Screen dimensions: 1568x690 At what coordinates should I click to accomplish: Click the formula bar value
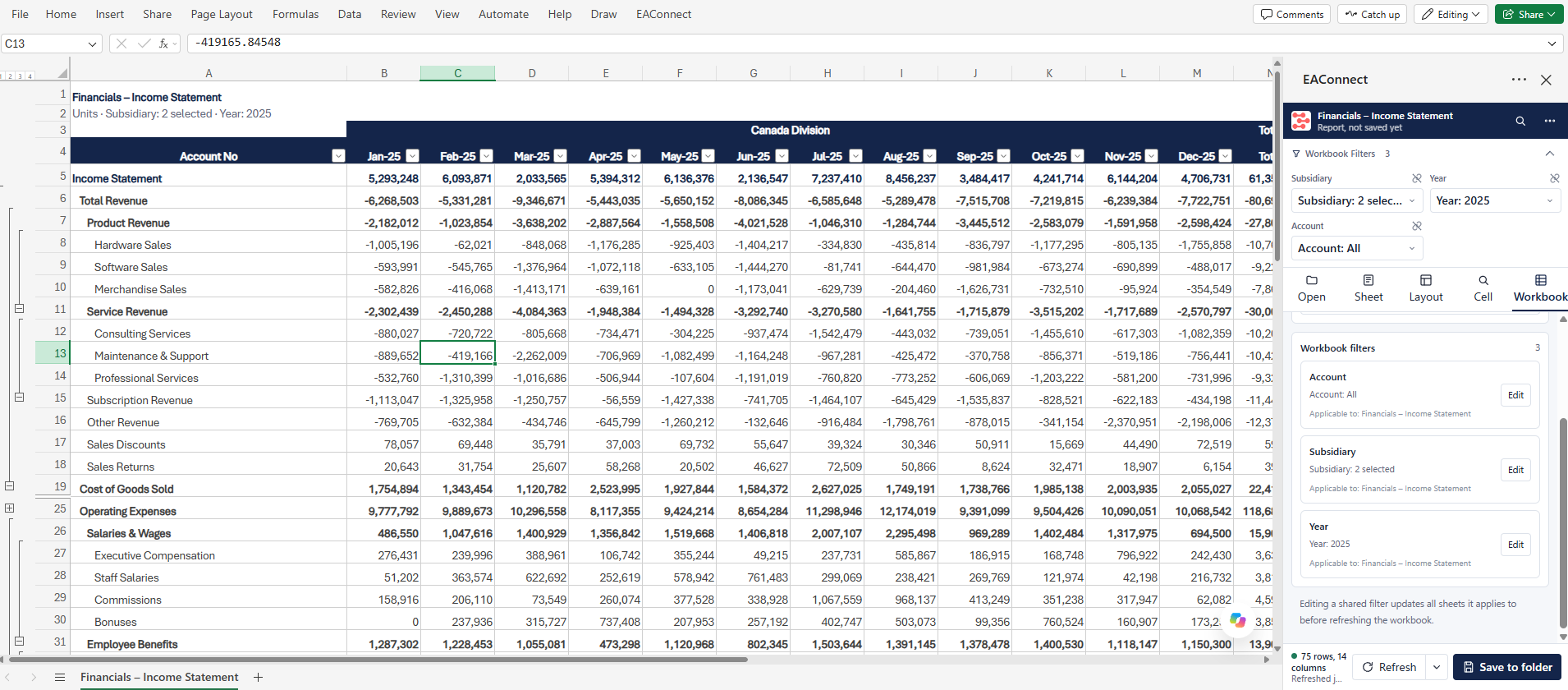(x=238, y=42)
